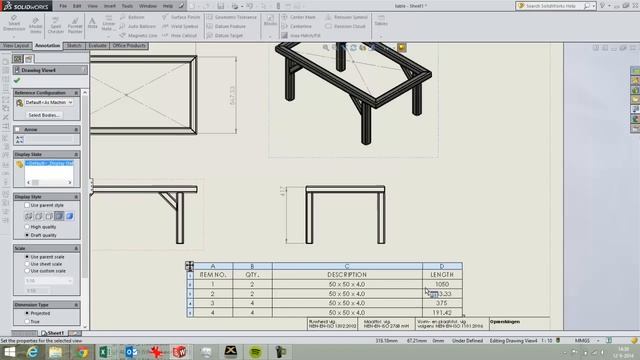Viewport: 640px width, 360px height.
Task: Collapse the Display State section
Action: [76, 154]
